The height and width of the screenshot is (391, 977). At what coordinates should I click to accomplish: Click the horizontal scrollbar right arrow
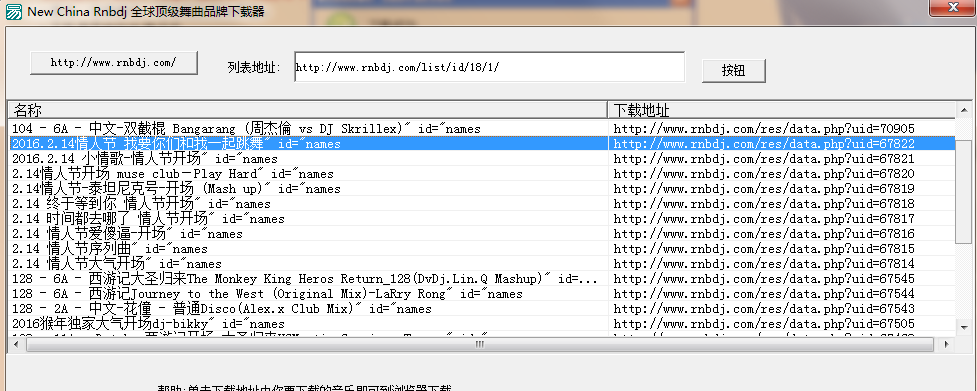pos(946,344)
